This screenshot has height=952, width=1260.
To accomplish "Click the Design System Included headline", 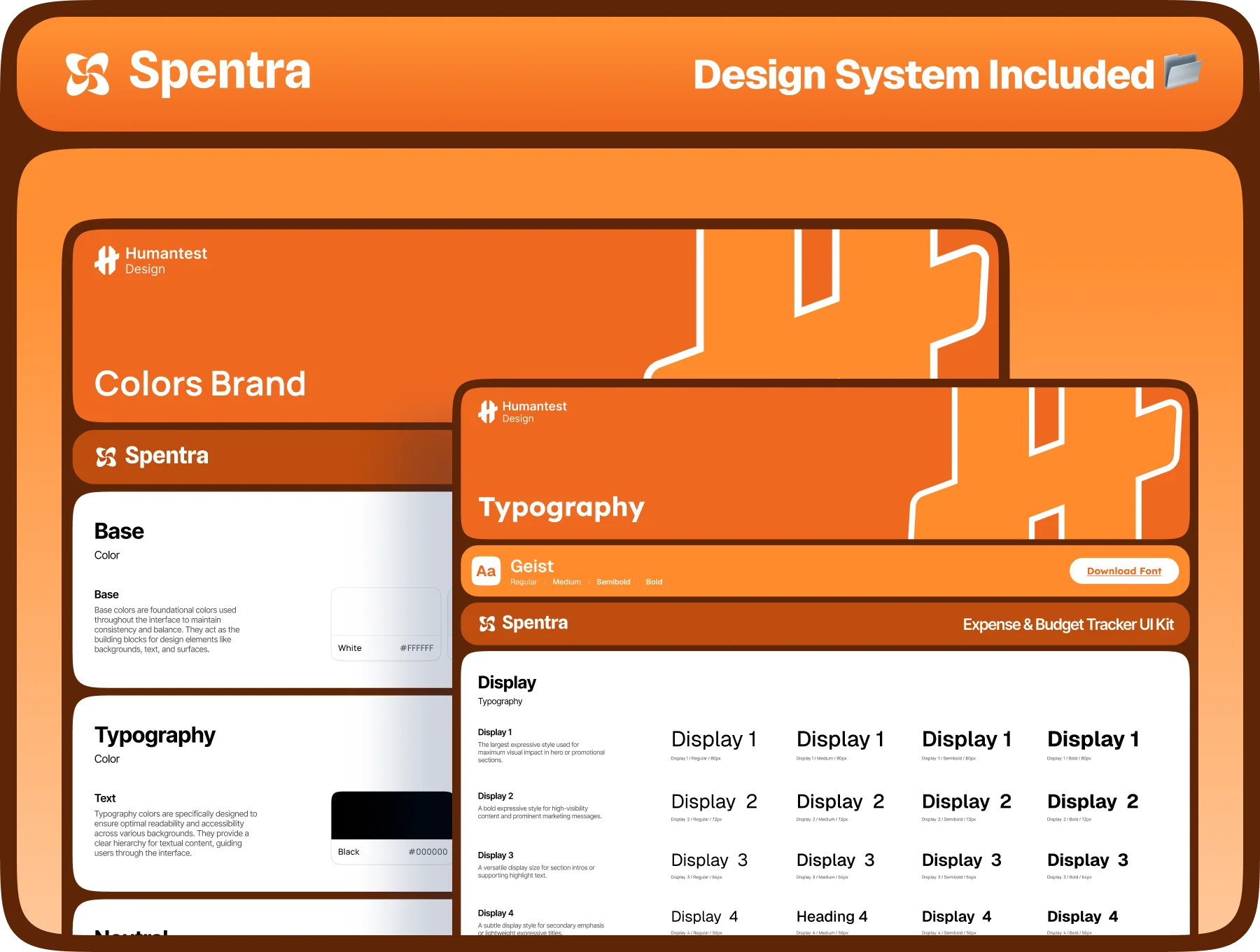I will (x=923, y=75).
